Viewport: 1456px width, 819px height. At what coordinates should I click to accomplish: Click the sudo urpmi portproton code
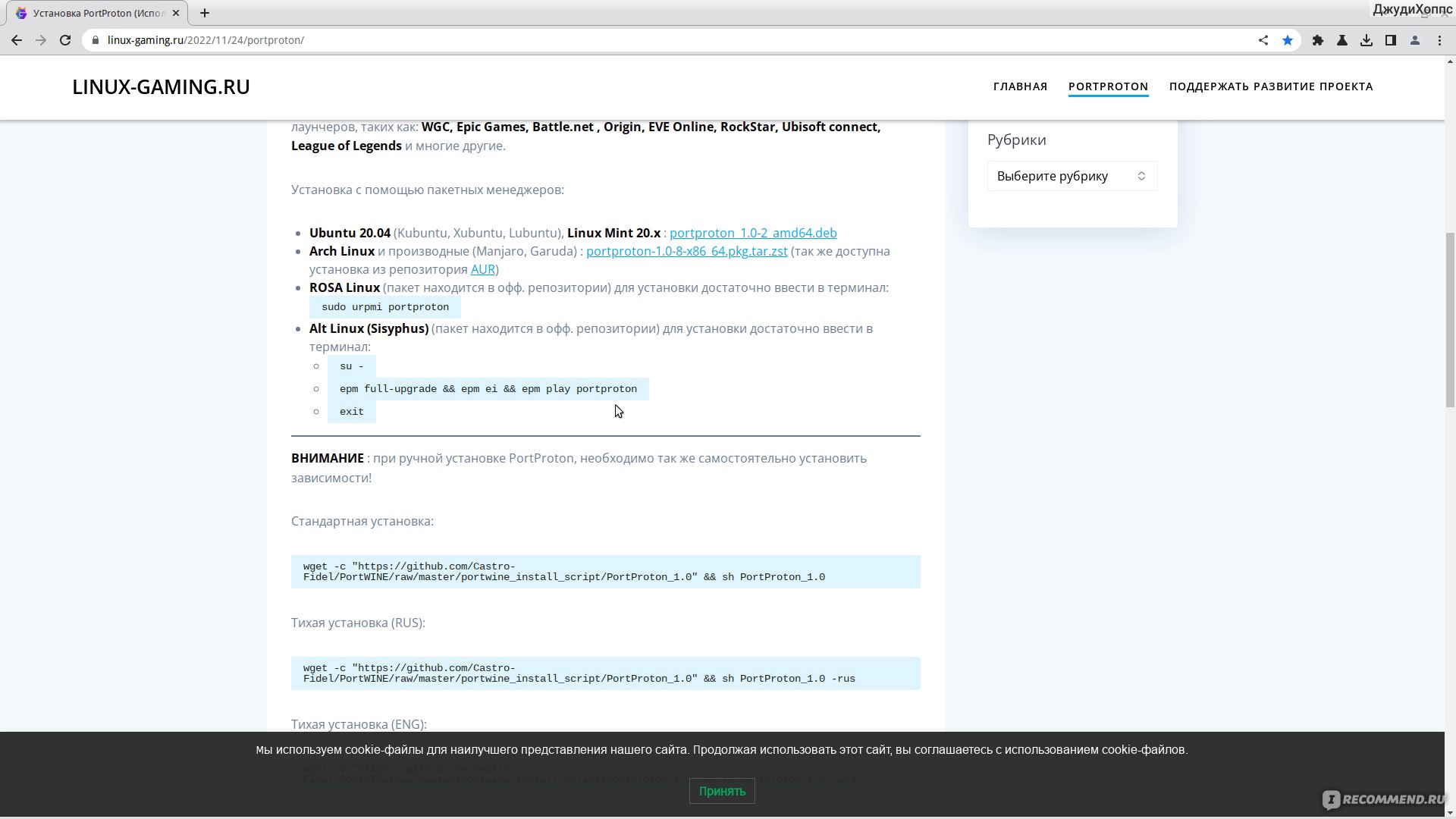click(385, 307)
